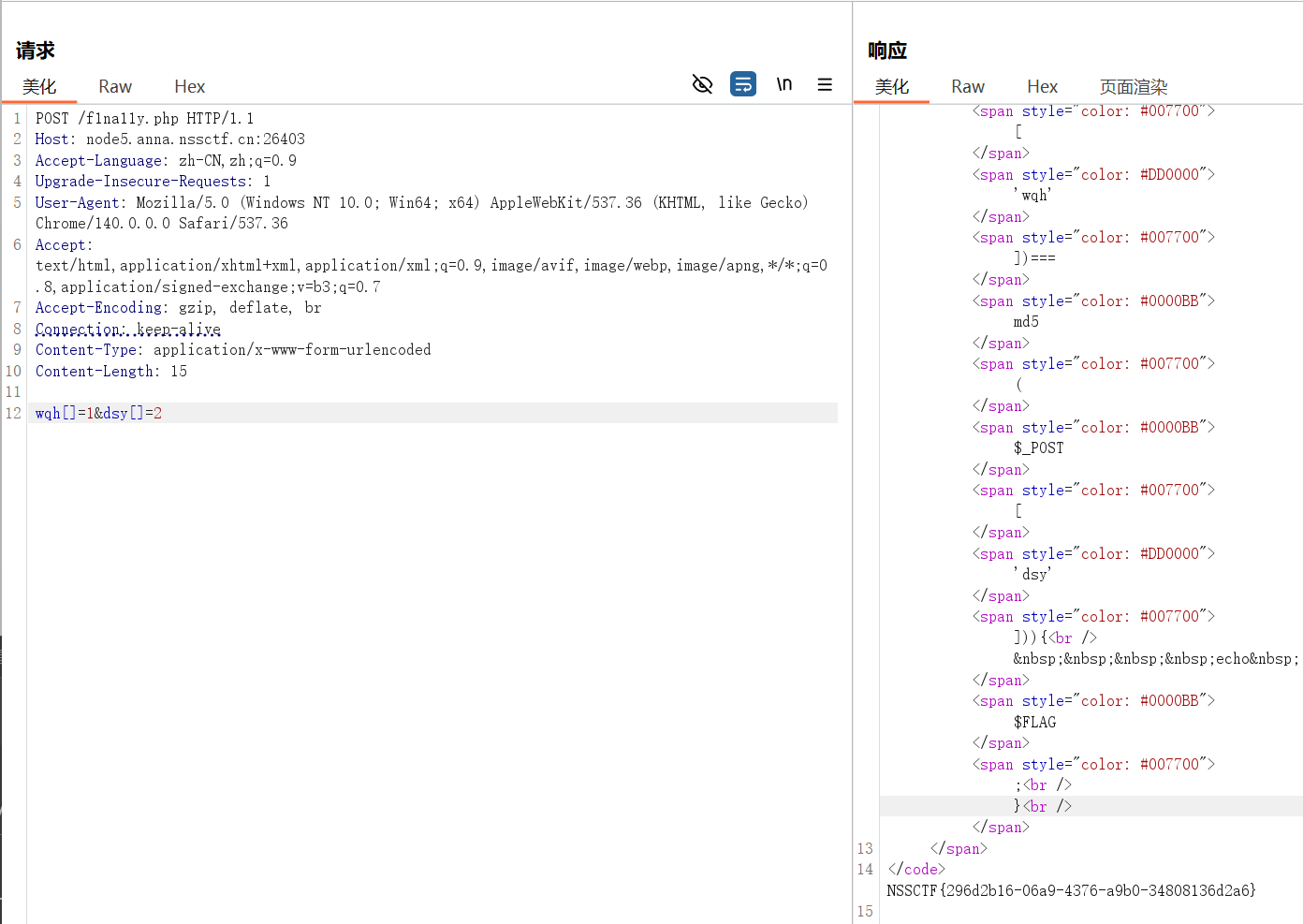Click the $FLAG variable in response
Viewport: 1303px width, 924px height.
(1034, 722)
